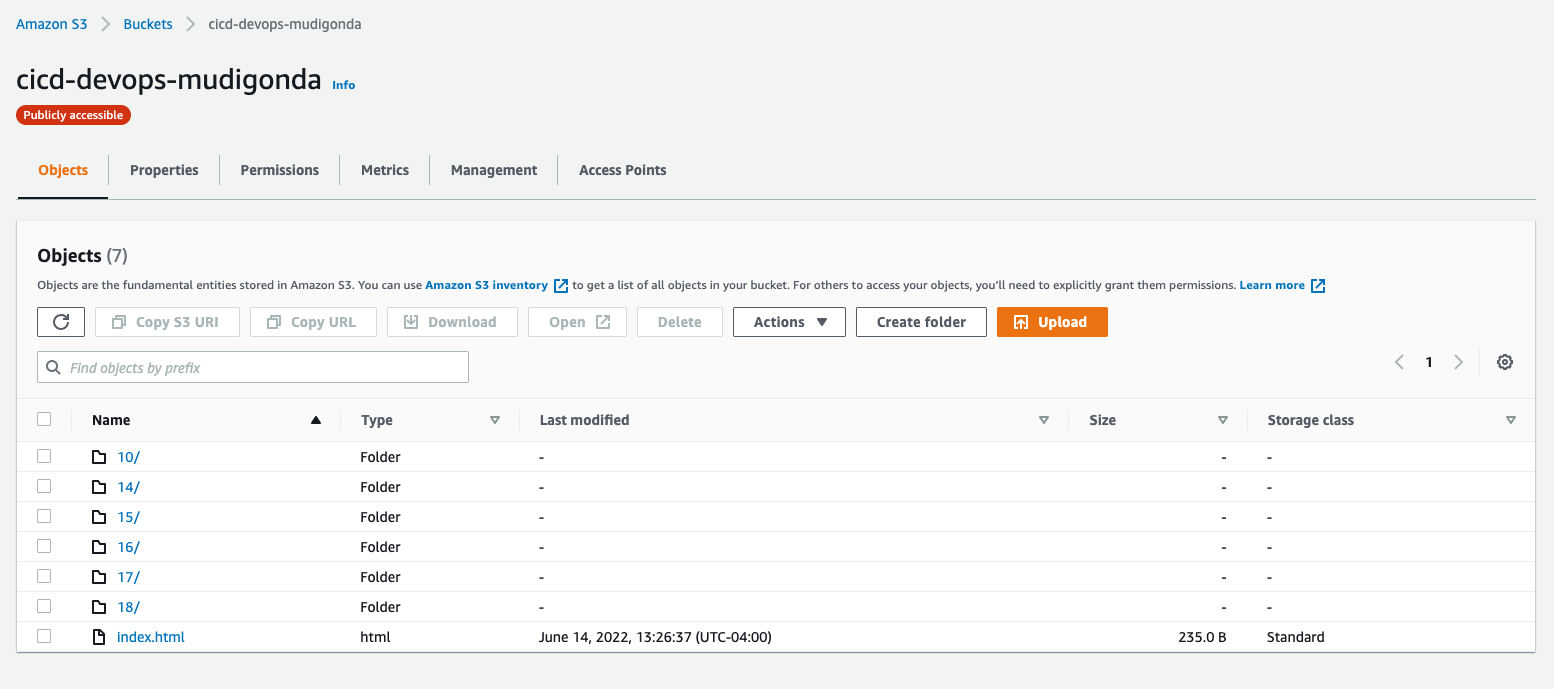
Task: Click the magnifier icon in search box
Action: coord(53,368)
